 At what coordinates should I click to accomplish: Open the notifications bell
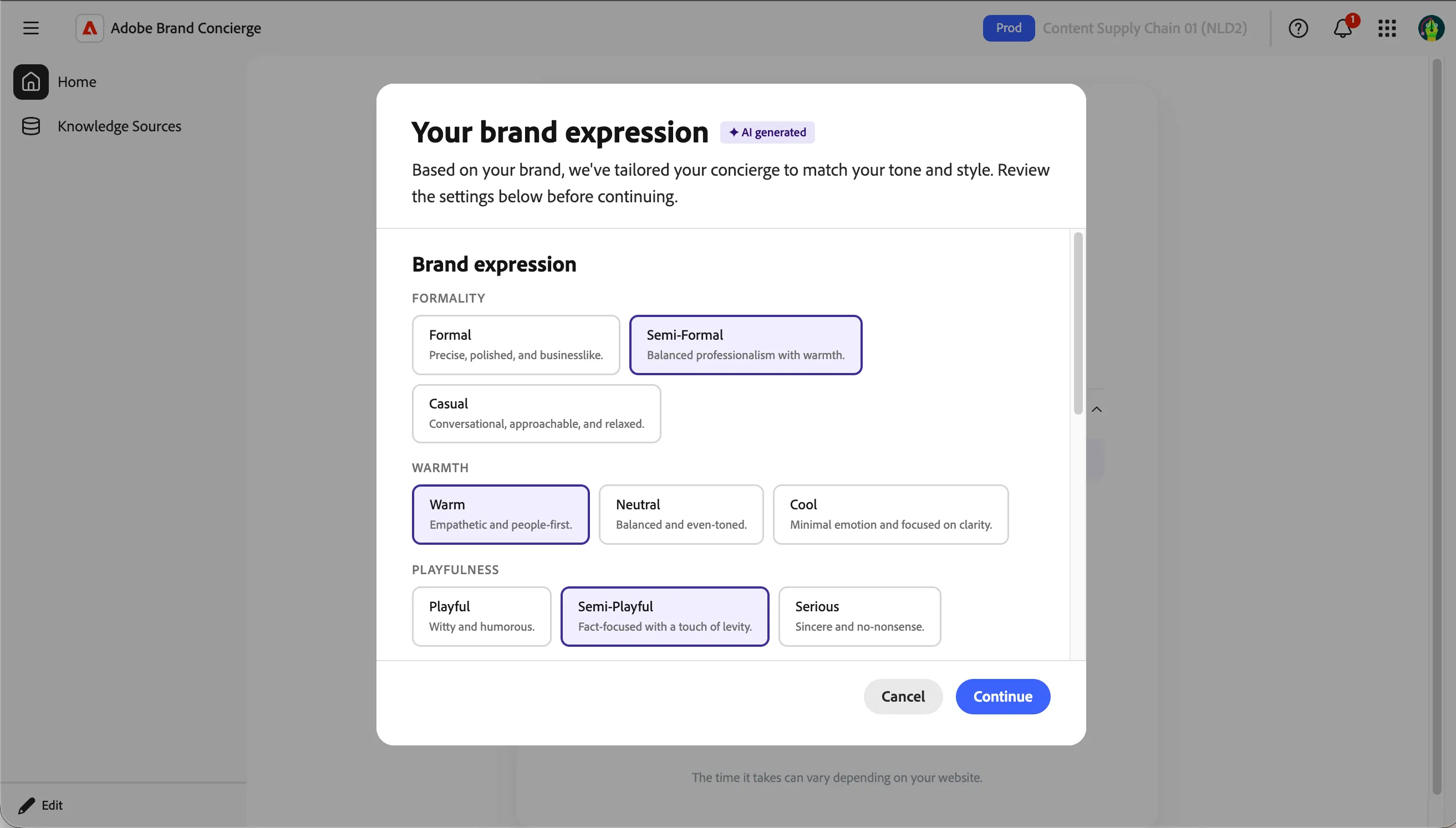pos(1343,28)
